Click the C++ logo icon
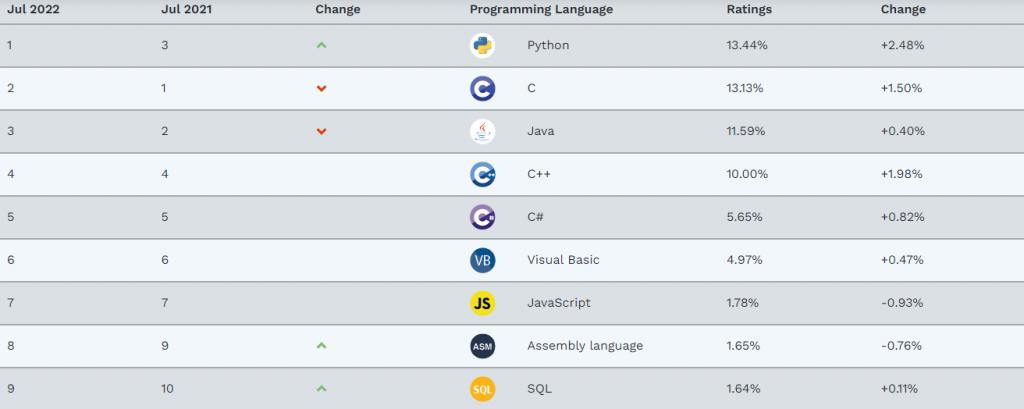 [483, 175]
